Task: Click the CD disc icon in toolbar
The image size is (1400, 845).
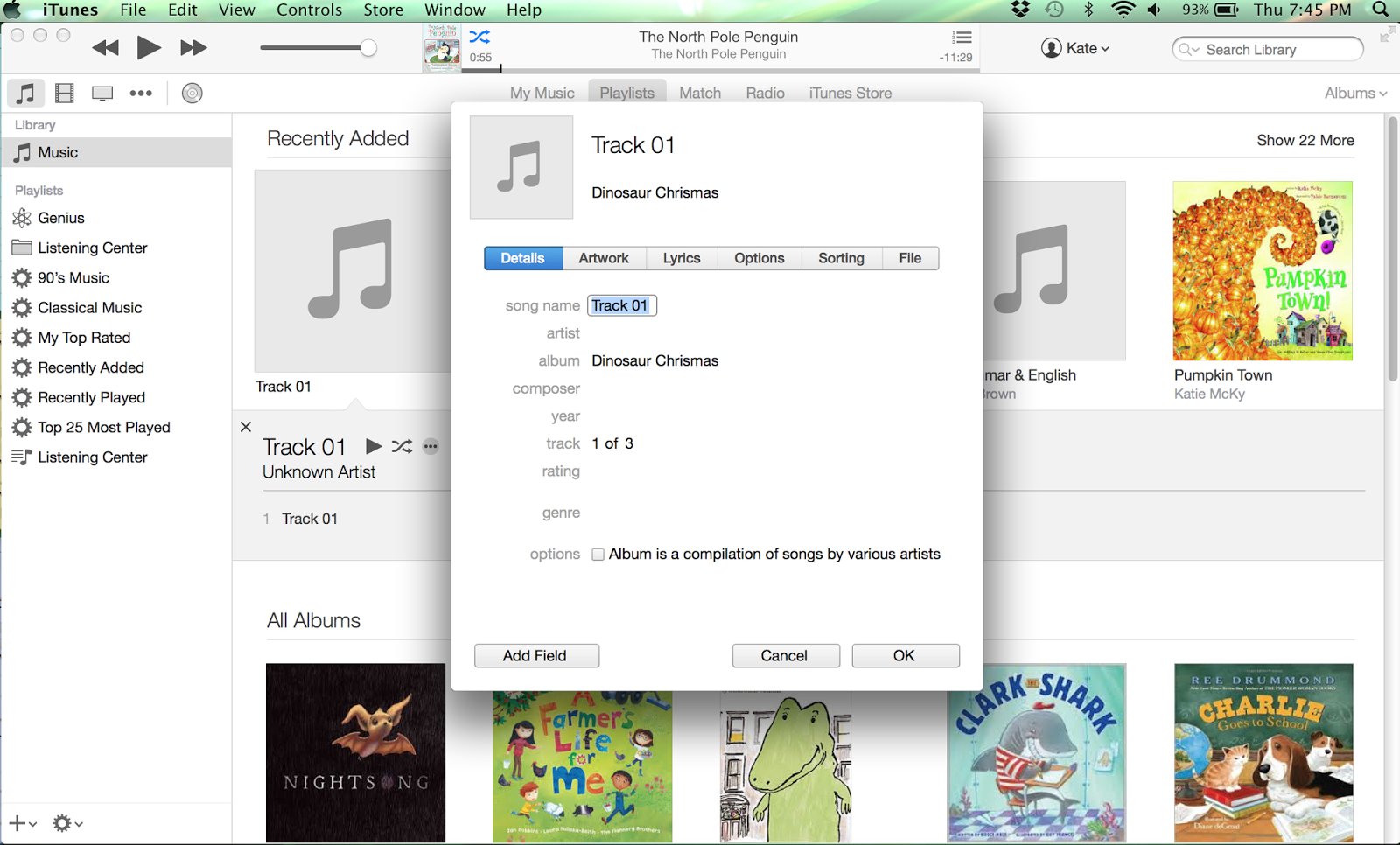Action: coord(192,93)
